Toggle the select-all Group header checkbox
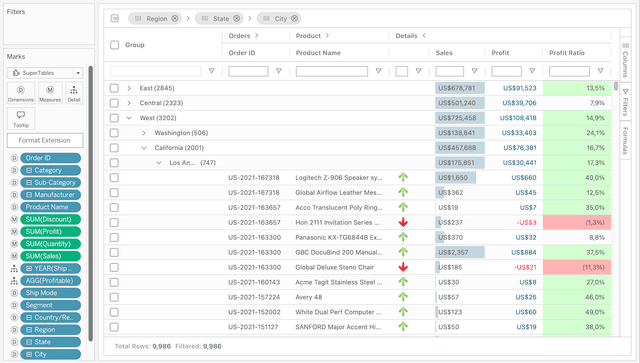Screen dimensions: 640x363 (115, 45)
